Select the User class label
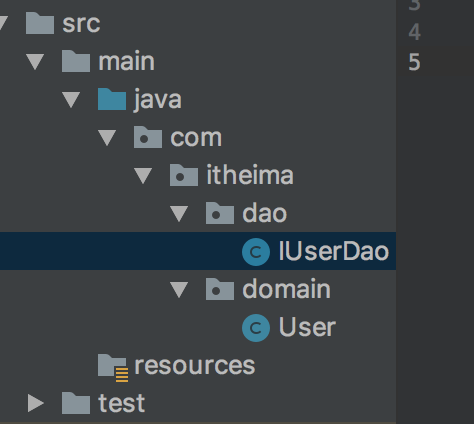The image size is (474, 424). click(x=307, y=327)
